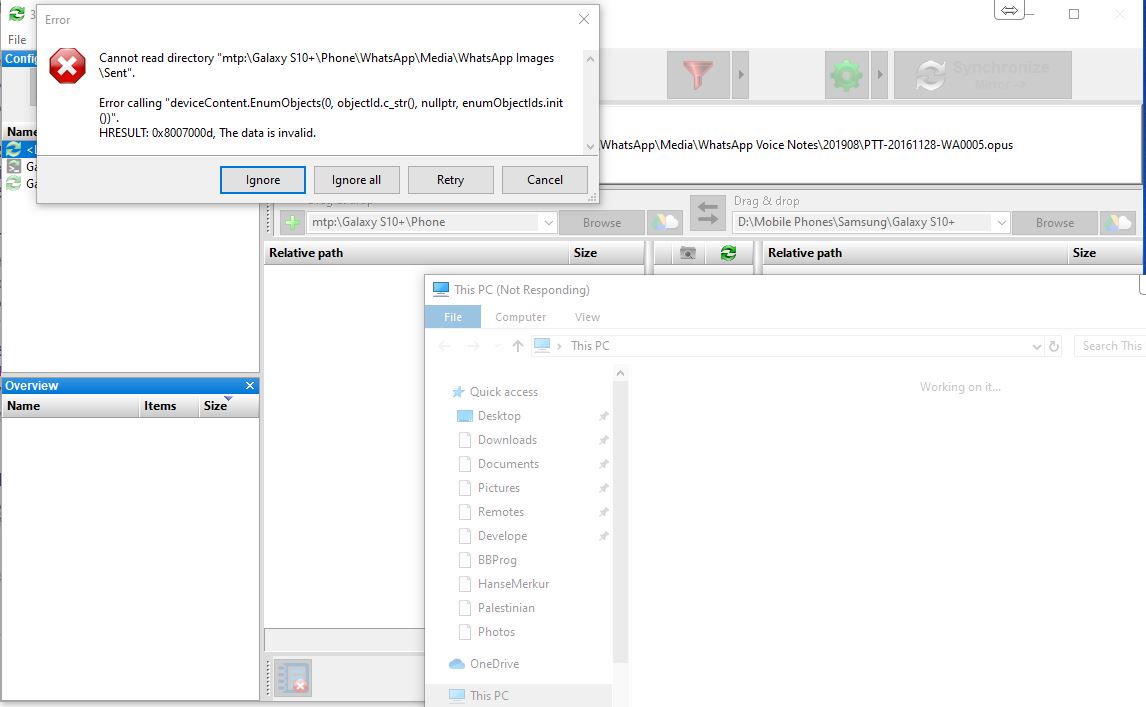Select HanseMerkur folder in Quick access
This screenshot has width=1146, height=707.
point(513,584)
